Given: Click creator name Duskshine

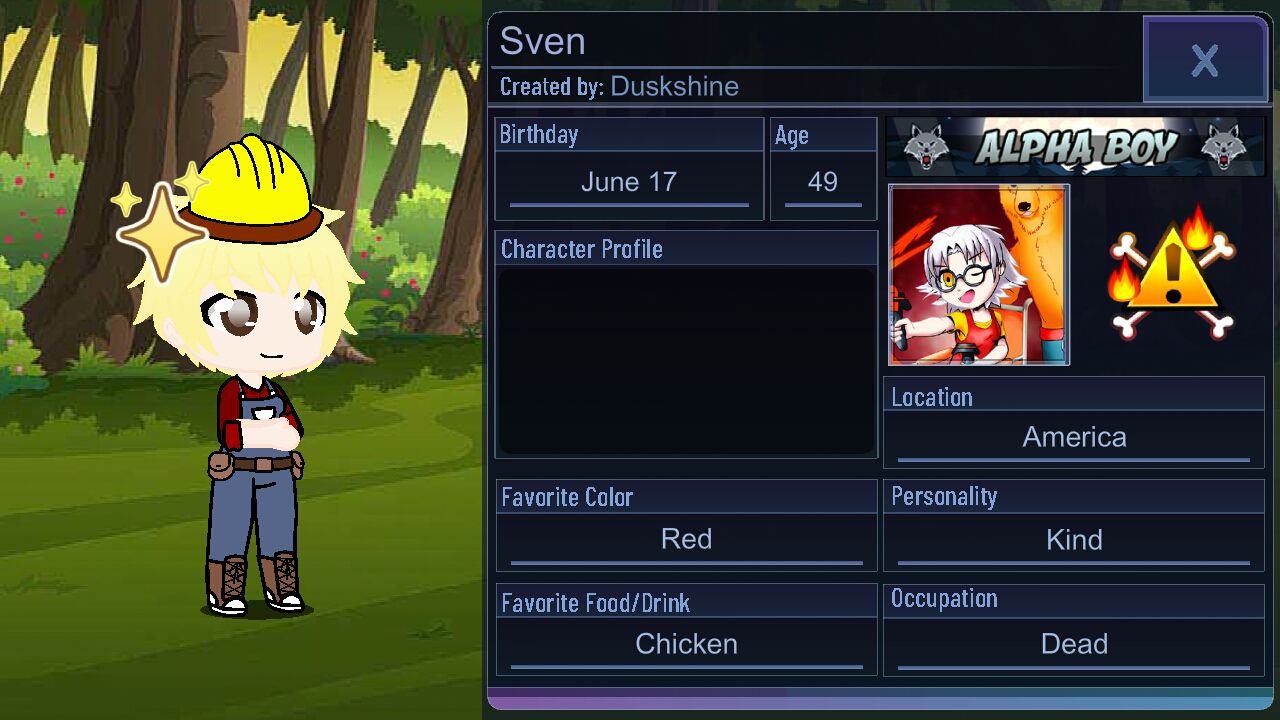Looking at the screenshot, I should coord(674,87).
